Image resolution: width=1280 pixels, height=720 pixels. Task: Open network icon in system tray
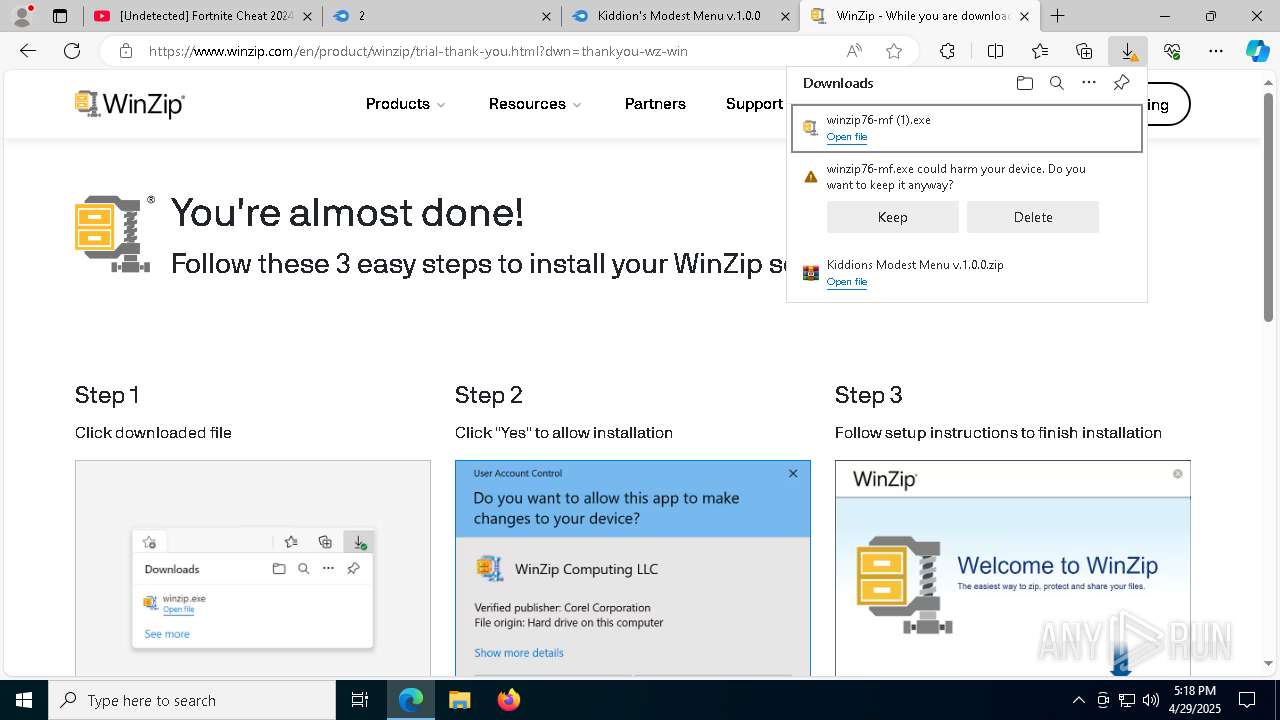1127,700
